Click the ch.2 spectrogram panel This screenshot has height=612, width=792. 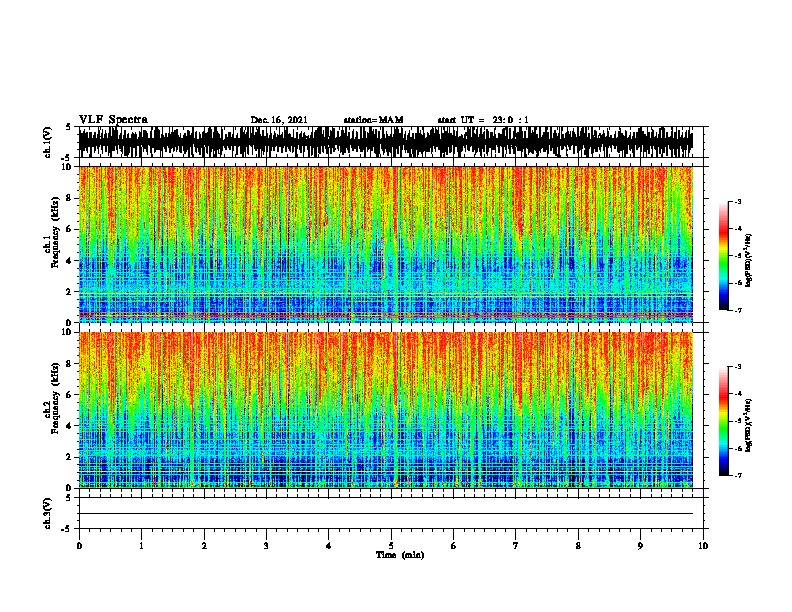click(385, 410)
